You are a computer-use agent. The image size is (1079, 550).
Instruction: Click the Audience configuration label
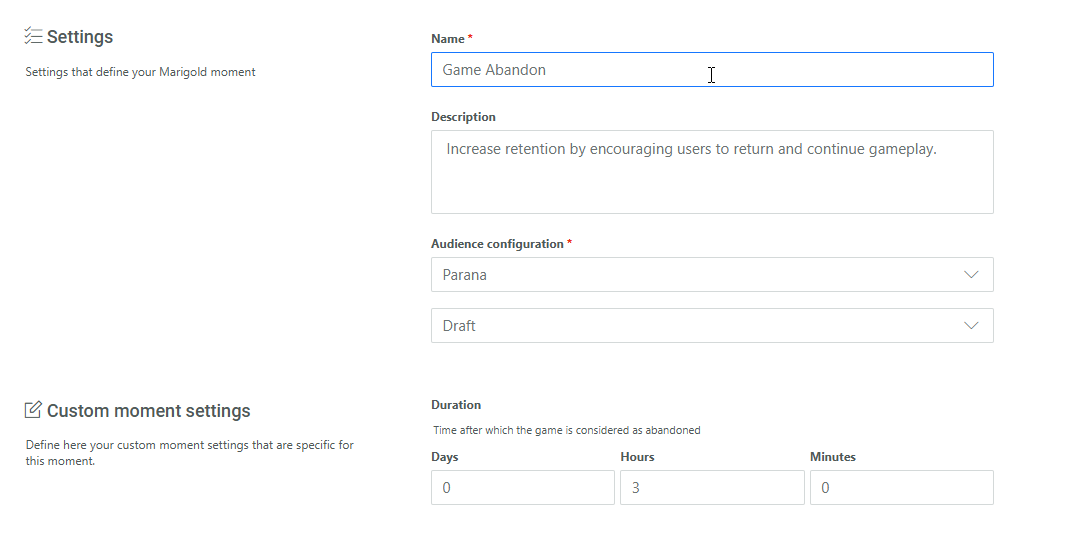[x=497, y=244]
